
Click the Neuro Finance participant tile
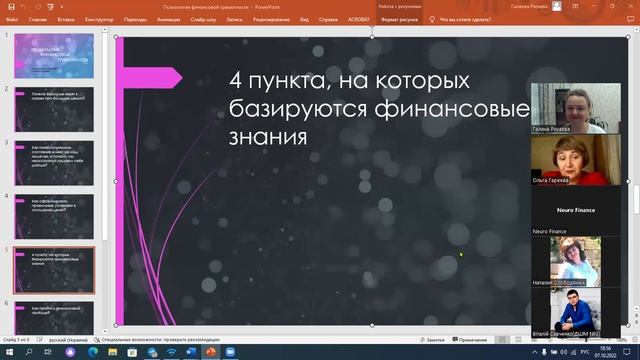coord(576,211)
